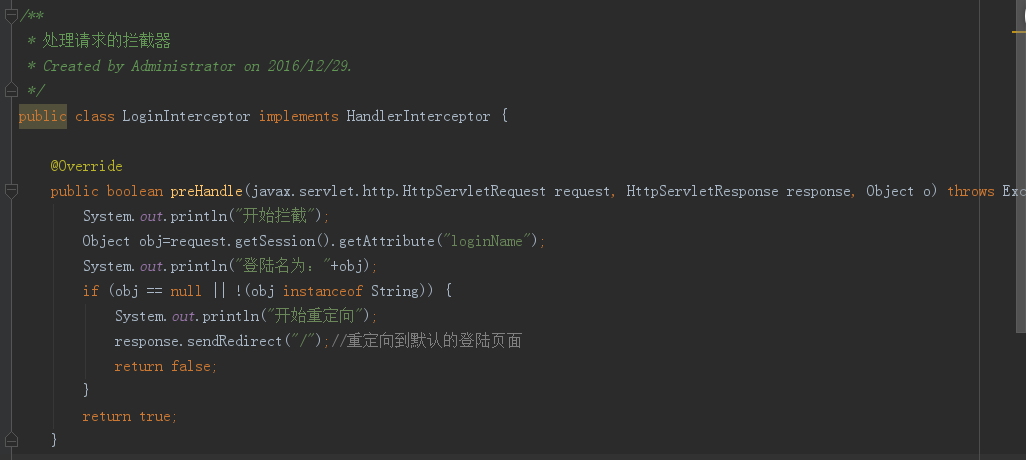The width and height of the screenshot is (1026, 460).
Task: Click the return false statement
Action: 166,366
